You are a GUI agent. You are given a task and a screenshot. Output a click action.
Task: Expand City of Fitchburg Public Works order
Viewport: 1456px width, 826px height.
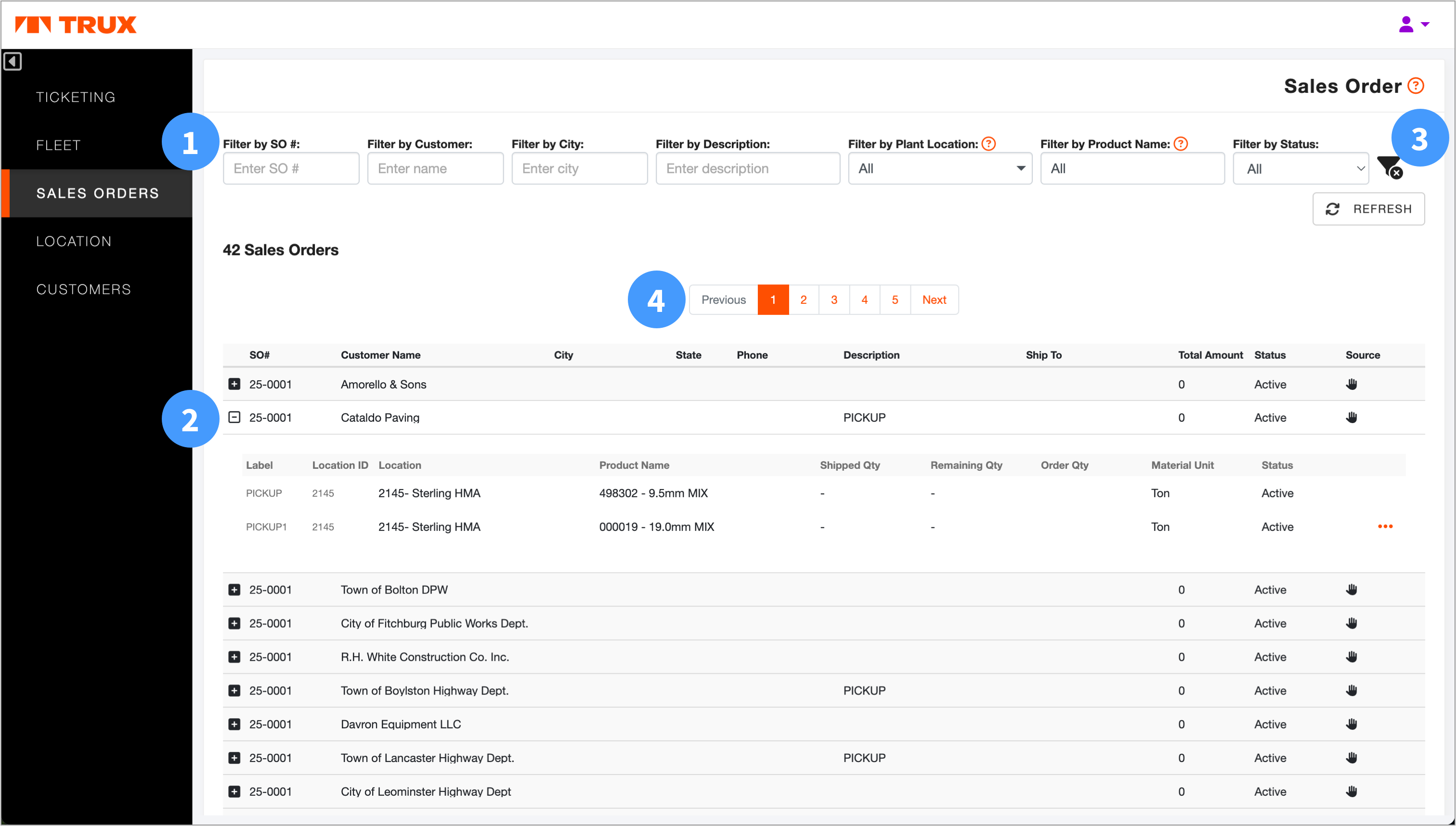point(234,623)
